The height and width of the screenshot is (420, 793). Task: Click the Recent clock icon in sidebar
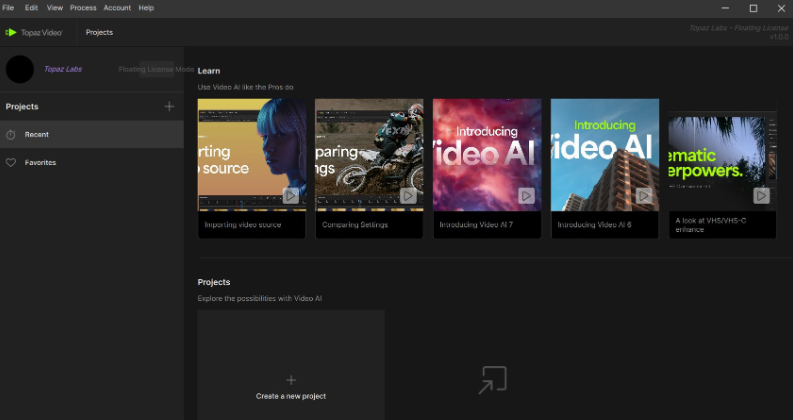pos(11,135)
